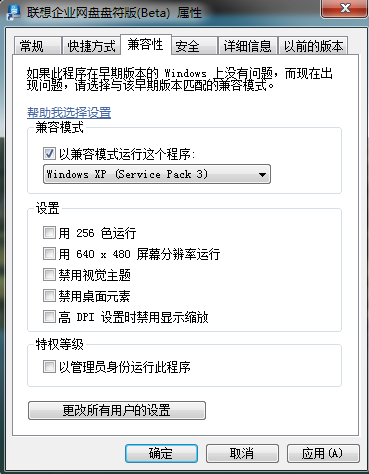369x474 pixels.
Task: Enable 禁用桌面元素 option
Action: click(49, 296)
